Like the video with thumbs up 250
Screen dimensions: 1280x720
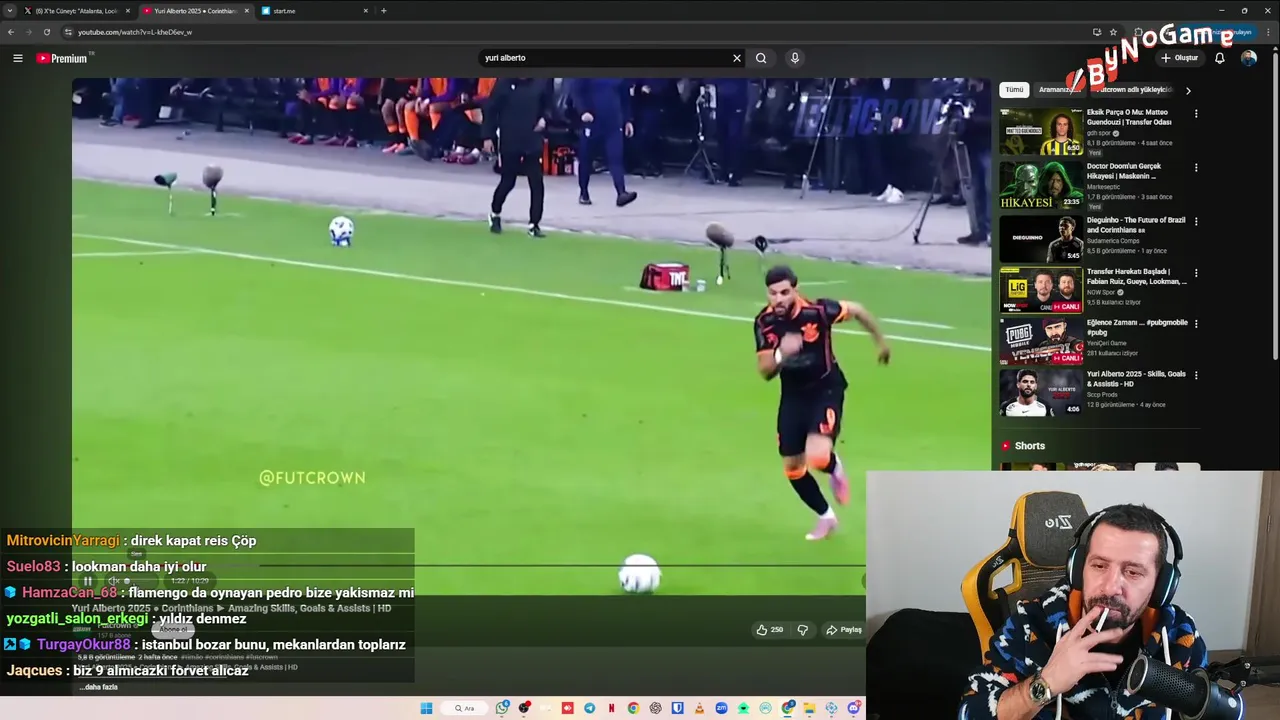click(769, 630)
